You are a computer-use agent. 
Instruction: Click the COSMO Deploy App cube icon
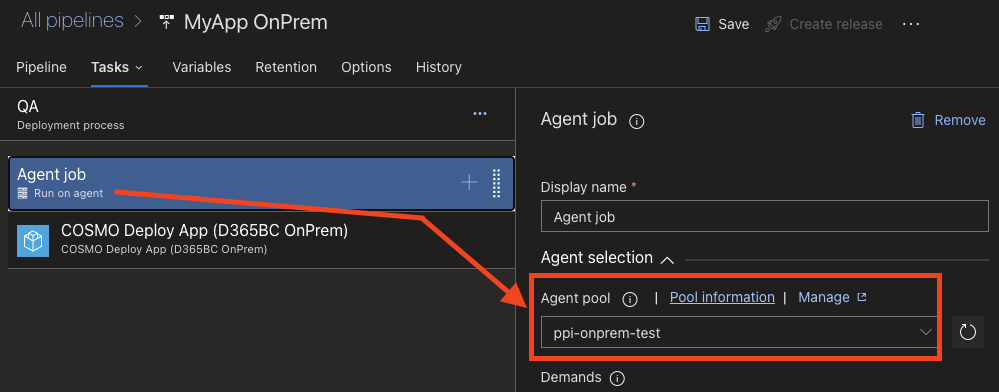coord(33,240)
